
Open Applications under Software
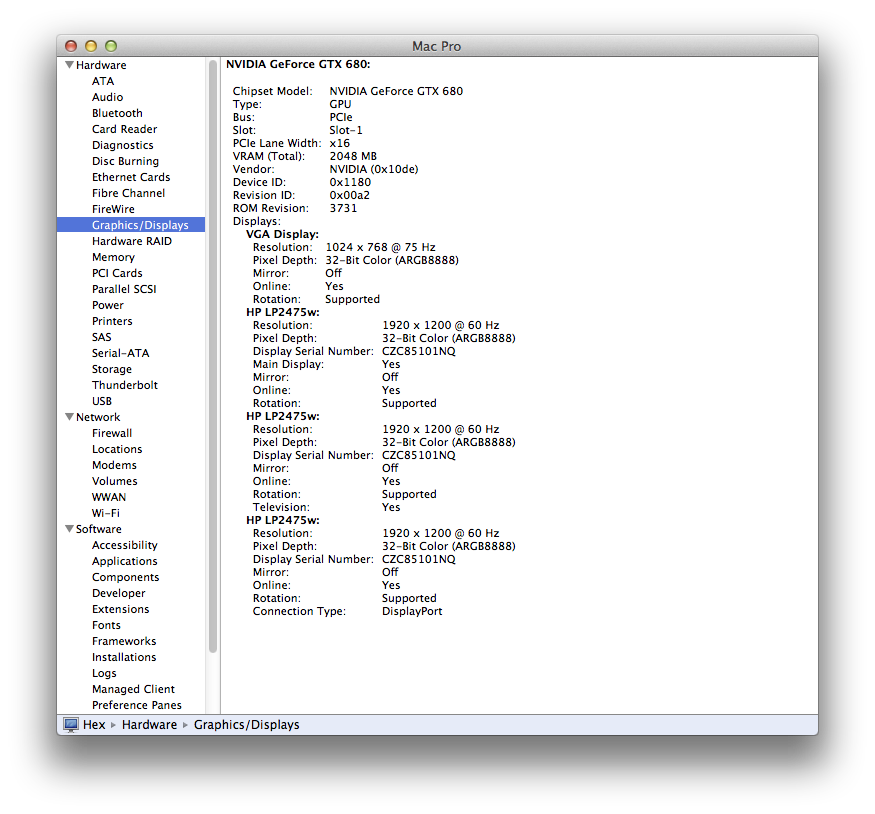[x=124, y=561]
